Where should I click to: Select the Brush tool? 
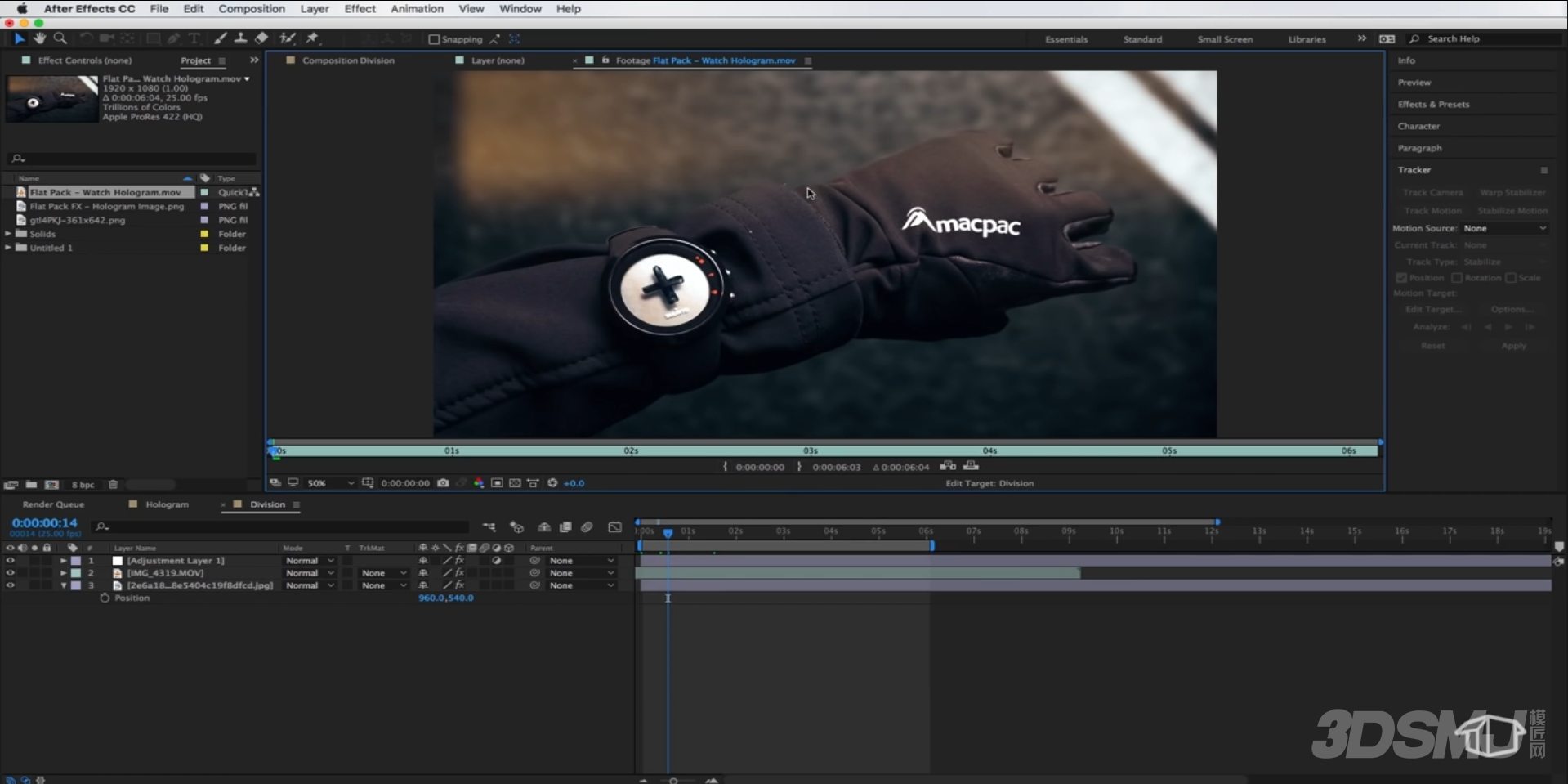[x=220, y=38]
